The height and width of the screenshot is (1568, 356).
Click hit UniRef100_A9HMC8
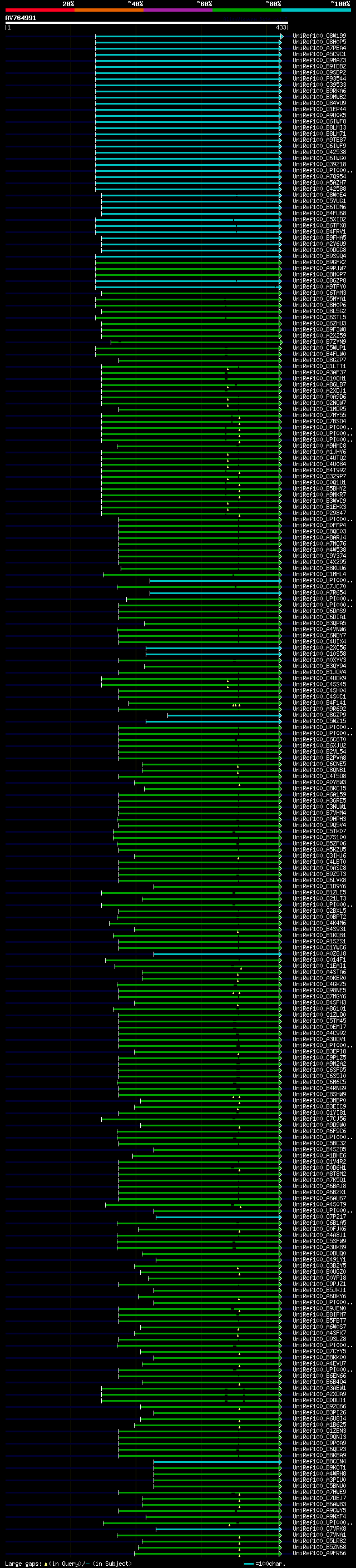point(319,446)
